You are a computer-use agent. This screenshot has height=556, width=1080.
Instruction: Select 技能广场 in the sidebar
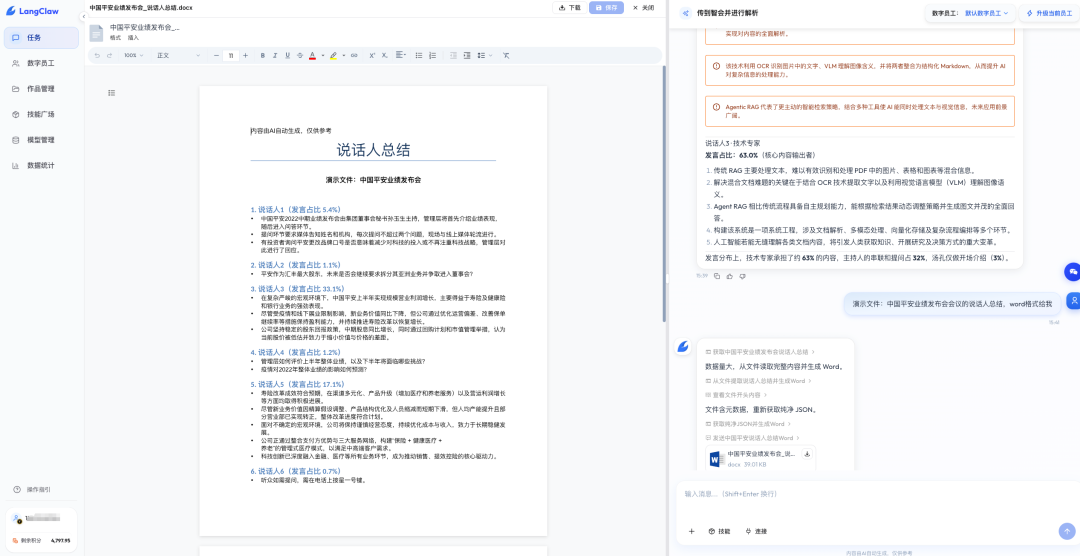pyautogui.click(x=41, y=114)
